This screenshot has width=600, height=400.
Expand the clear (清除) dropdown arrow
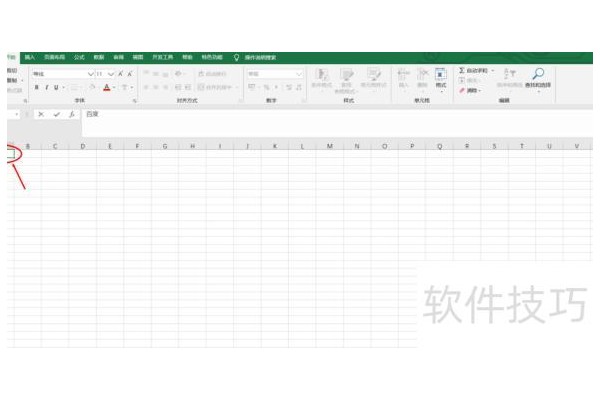coord(479,90)
